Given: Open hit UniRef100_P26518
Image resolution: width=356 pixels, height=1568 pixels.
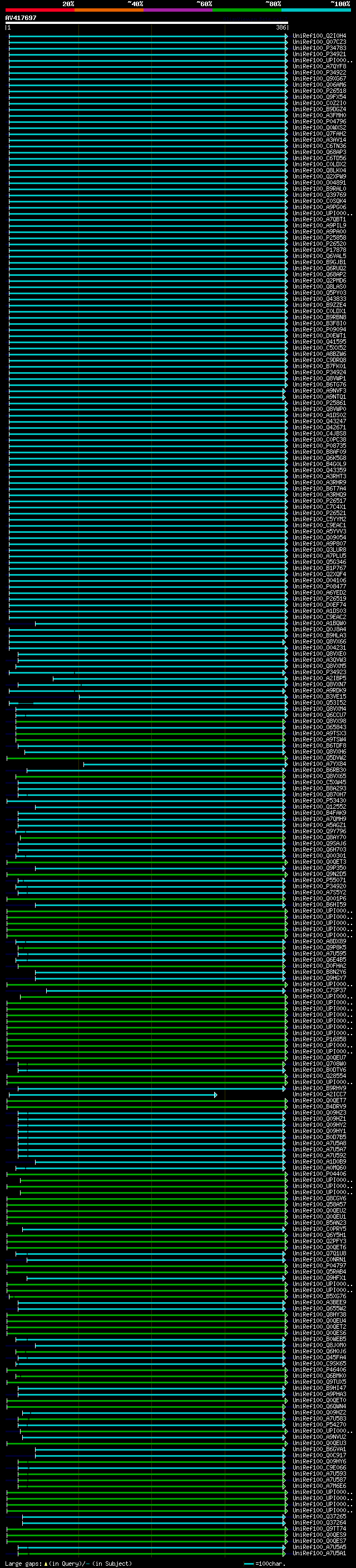Looking at the screenshot, I should [319, 91].
